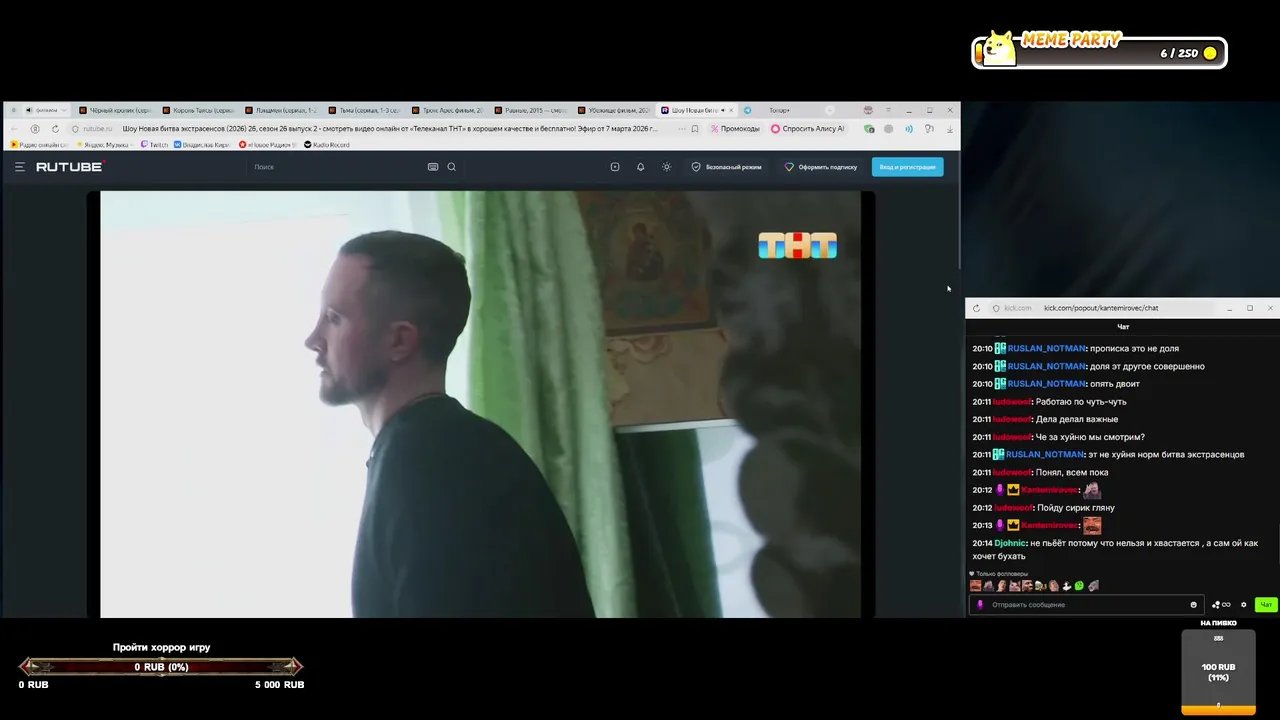The height and width of the screenshot is (720, 1280).
Task: Open on-screen keyboard icon in search
Action: (x=433, y=167)
